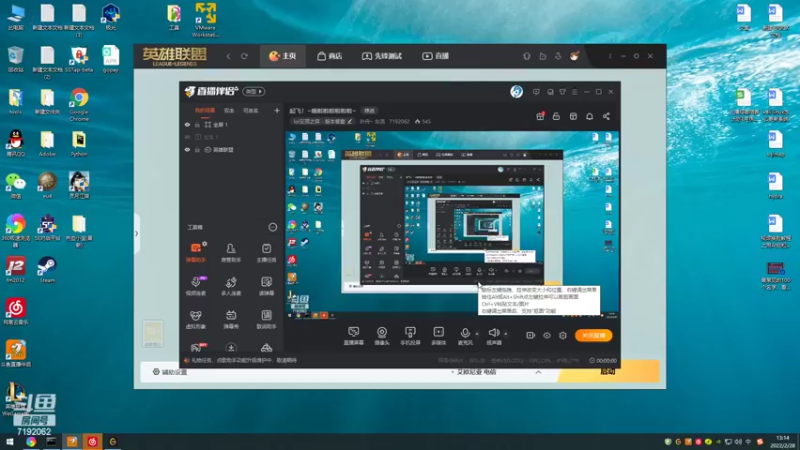Switch to the second scene tab 双击
This screenshot has width=800, height=450.
point(229,110)
